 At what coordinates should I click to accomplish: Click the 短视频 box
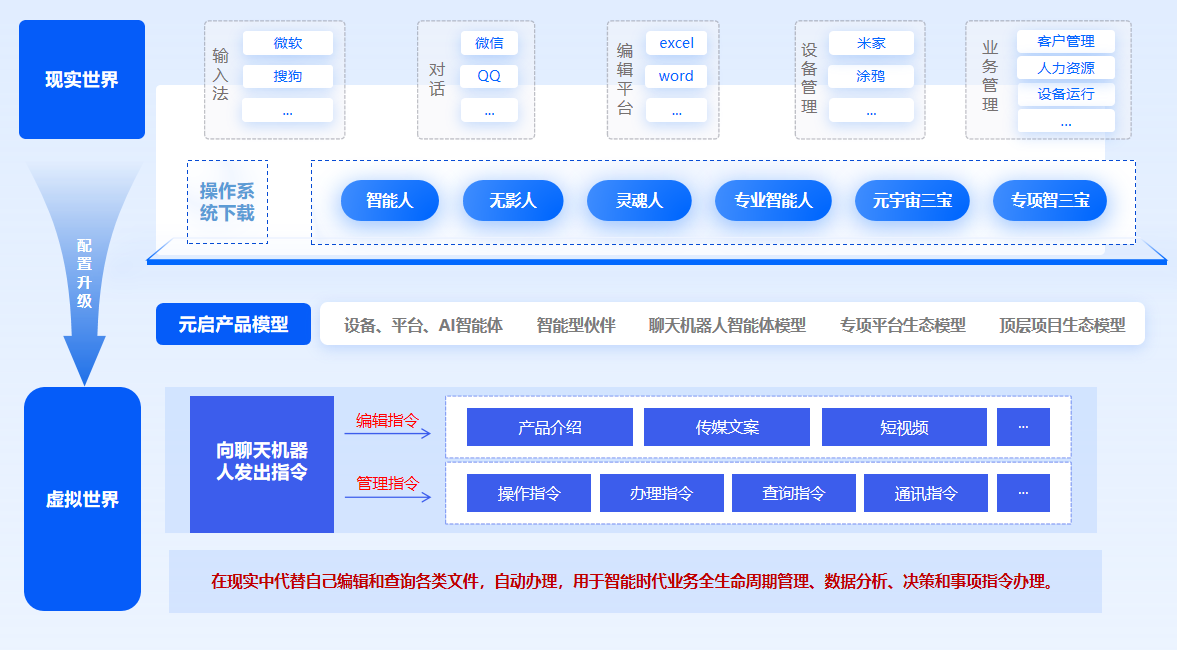904,427
